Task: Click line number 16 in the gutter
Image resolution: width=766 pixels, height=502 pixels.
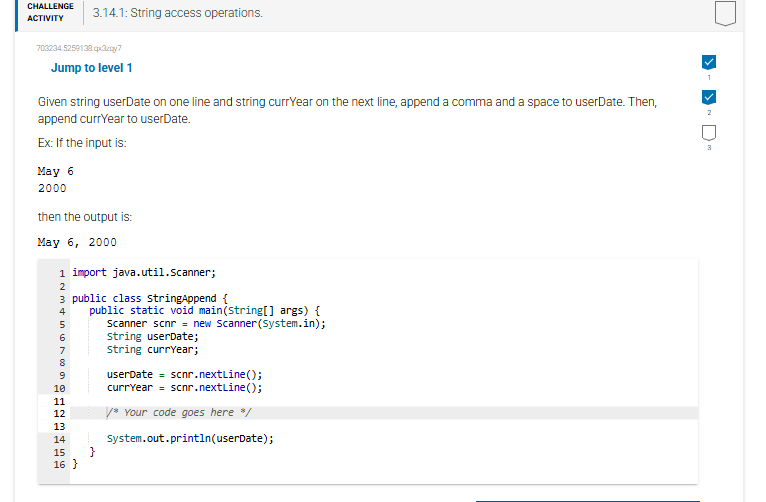Action: [x=59, y=464]
